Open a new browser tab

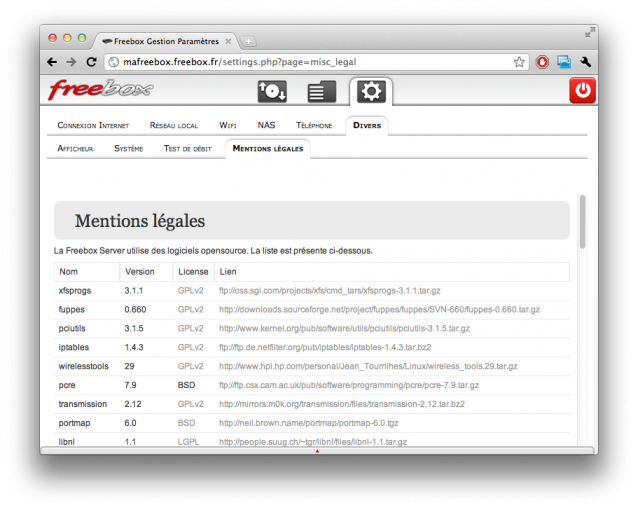pyautogui.click(x=248, y=41)
